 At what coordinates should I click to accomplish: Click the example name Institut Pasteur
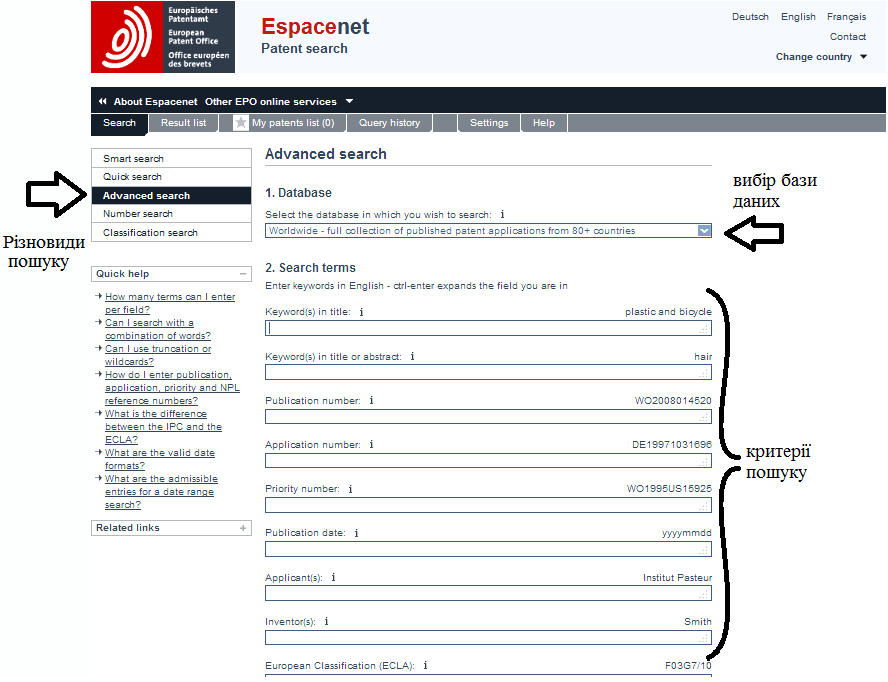tap(677, 577)
